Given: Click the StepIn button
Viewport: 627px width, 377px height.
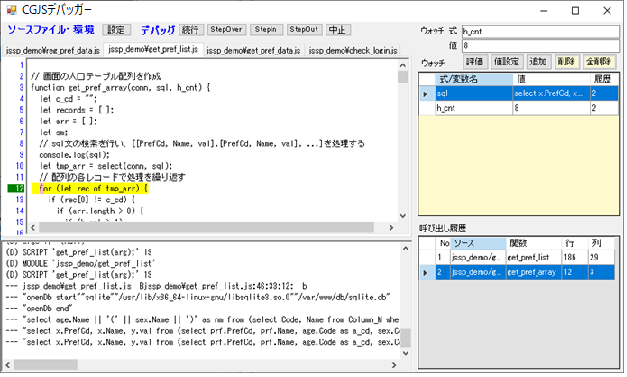Looking at the screenshot, I should click(x=266, y=30).
